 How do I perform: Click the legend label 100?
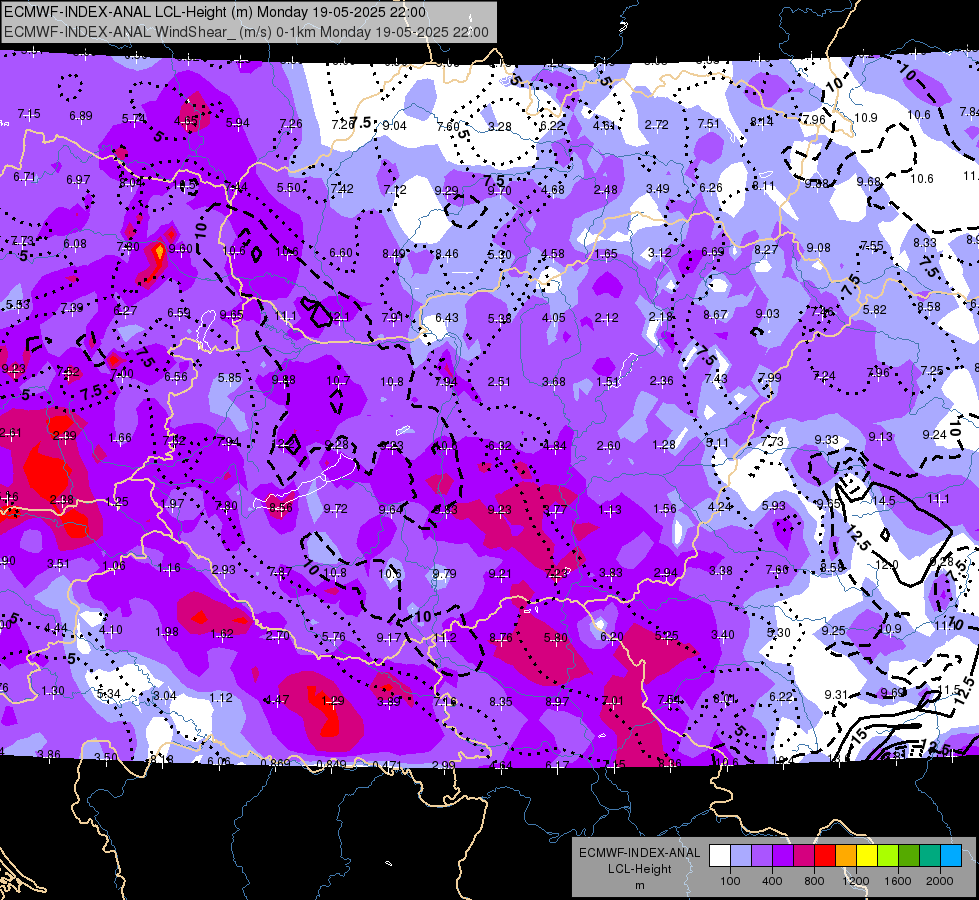click(730, 881)
